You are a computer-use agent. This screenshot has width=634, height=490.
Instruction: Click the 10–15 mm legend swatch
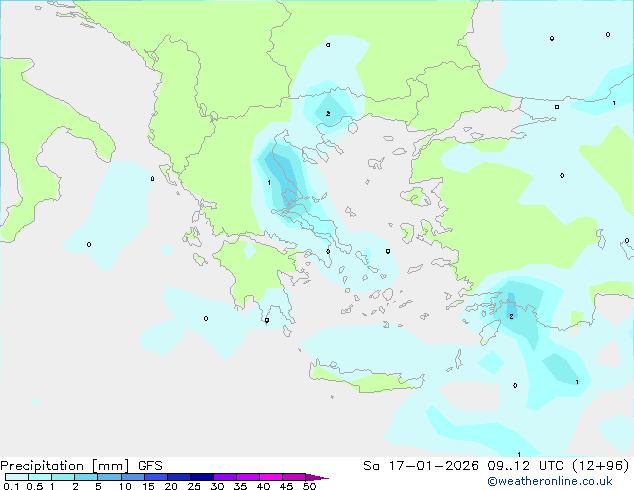click(132, 477)
